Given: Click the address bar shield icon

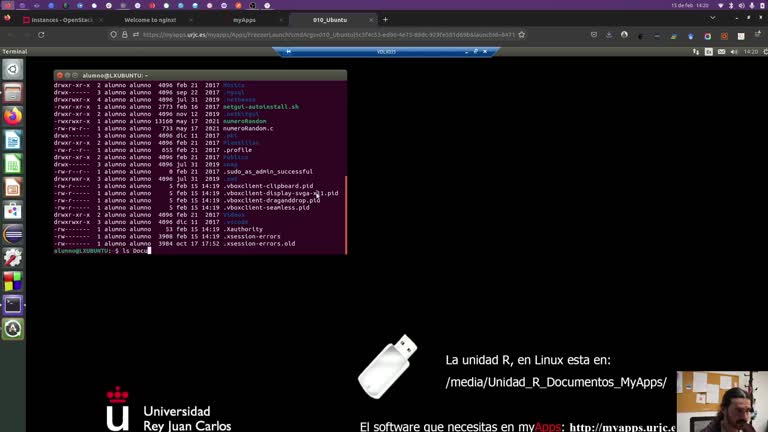Looking at the screenshot, I should [x=114, y=35].
